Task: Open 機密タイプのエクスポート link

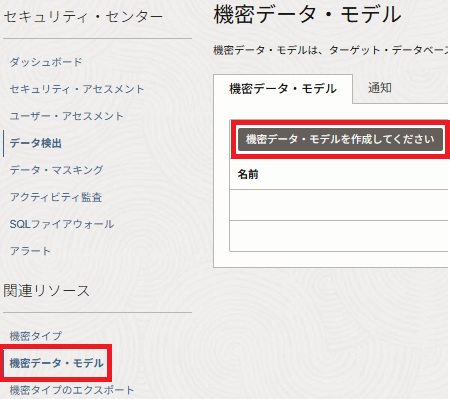Action: tap(72, 390)
